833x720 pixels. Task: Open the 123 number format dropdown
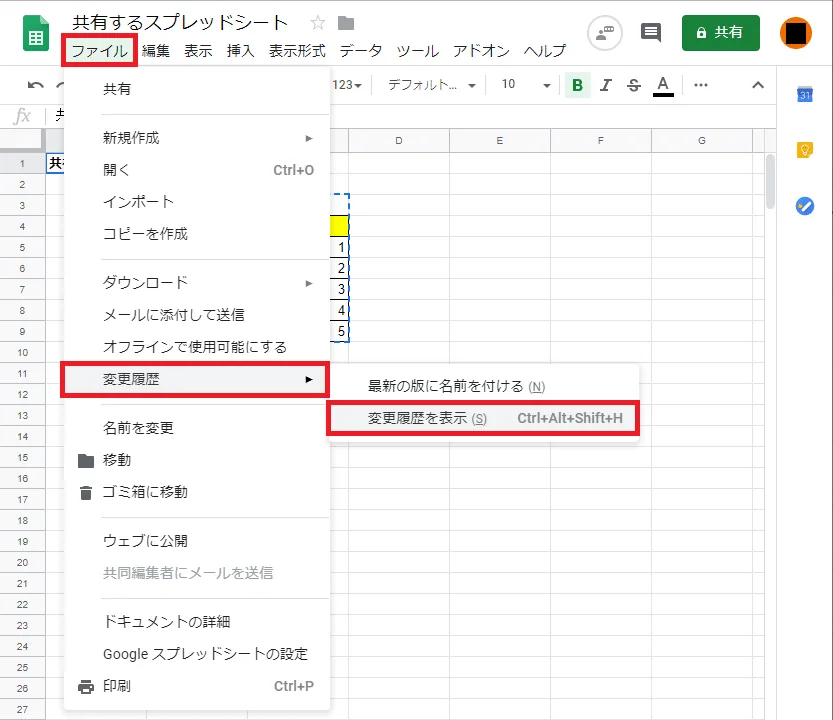coord(347,85)
